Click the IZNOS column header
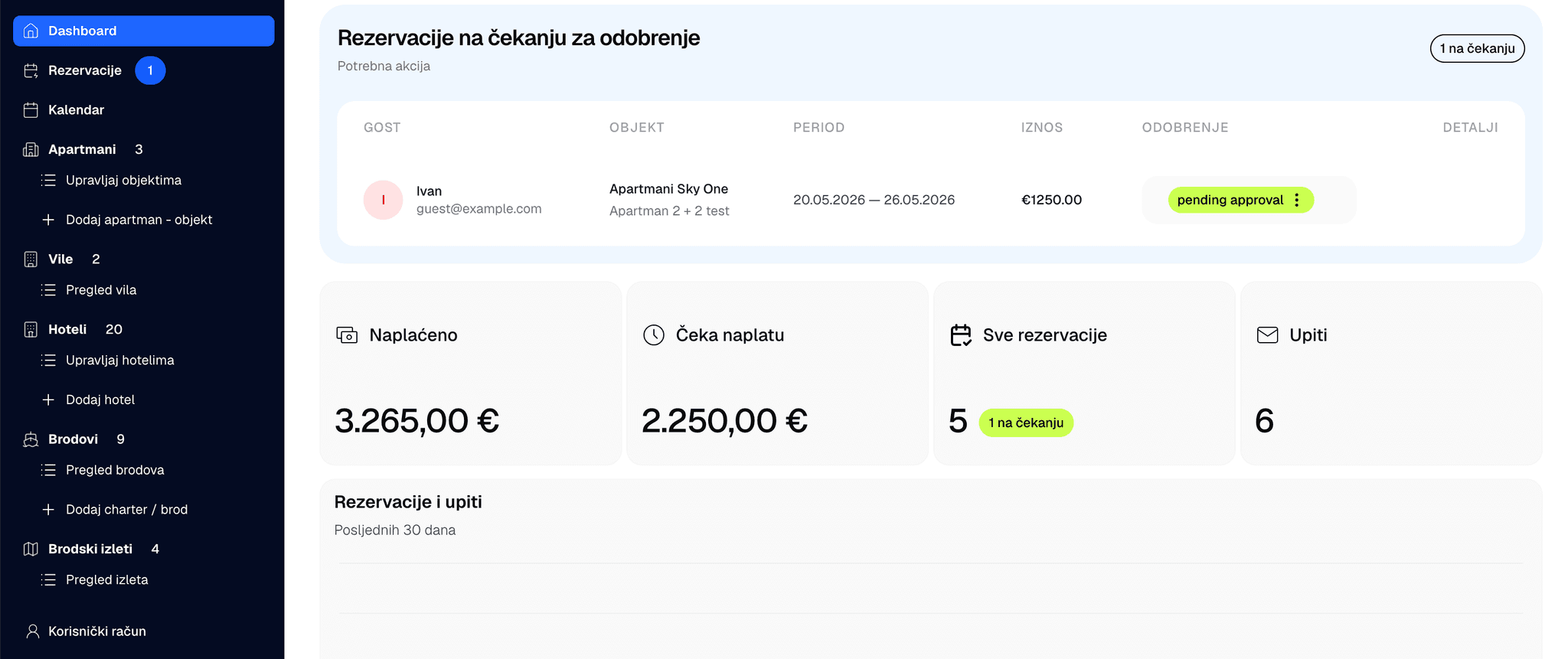Viewport: 1568px width, 659px height. [x=1042, y=127]
